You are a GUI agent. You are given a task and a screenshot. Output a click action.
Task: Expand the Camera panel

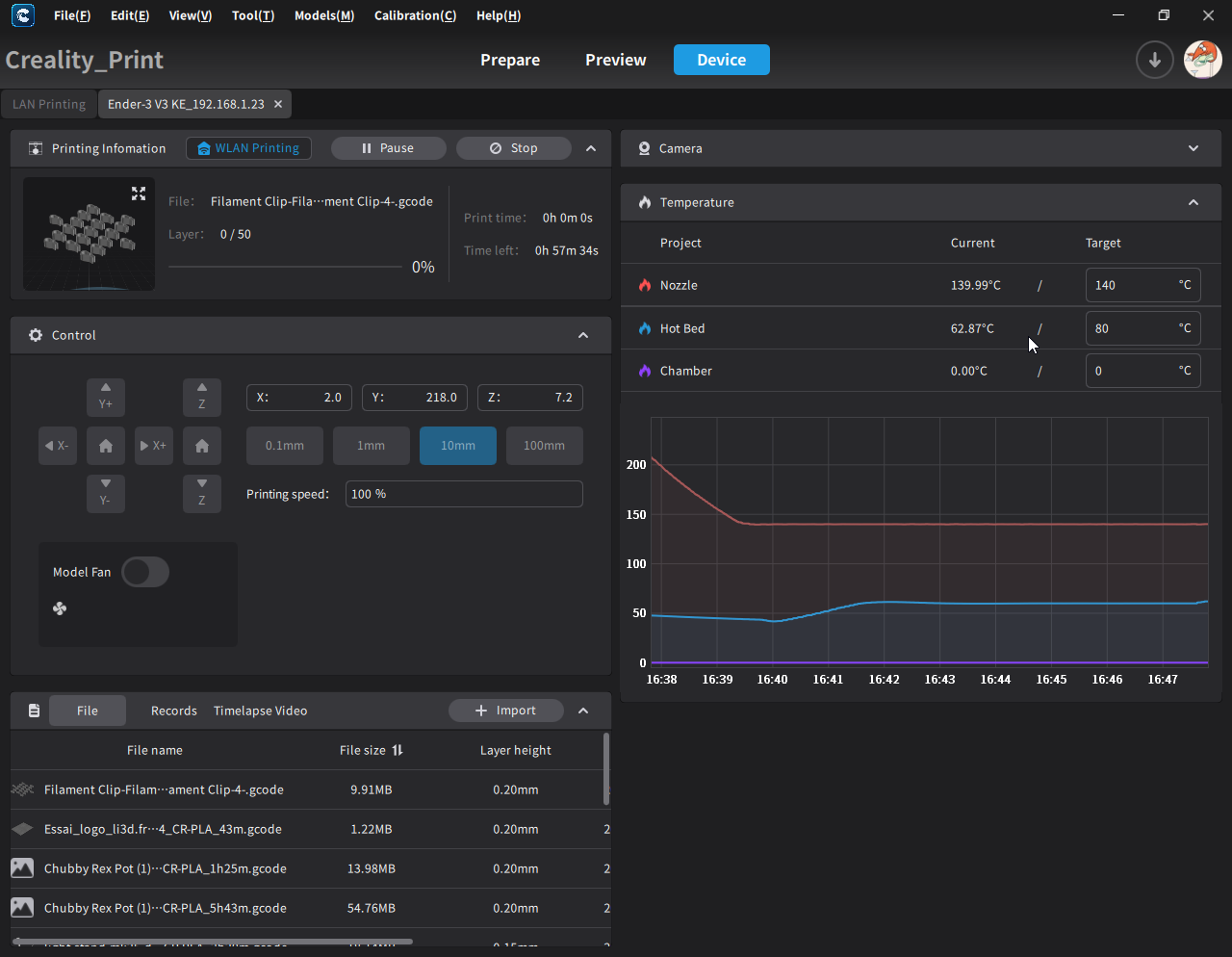click(x=1193, y=148)
